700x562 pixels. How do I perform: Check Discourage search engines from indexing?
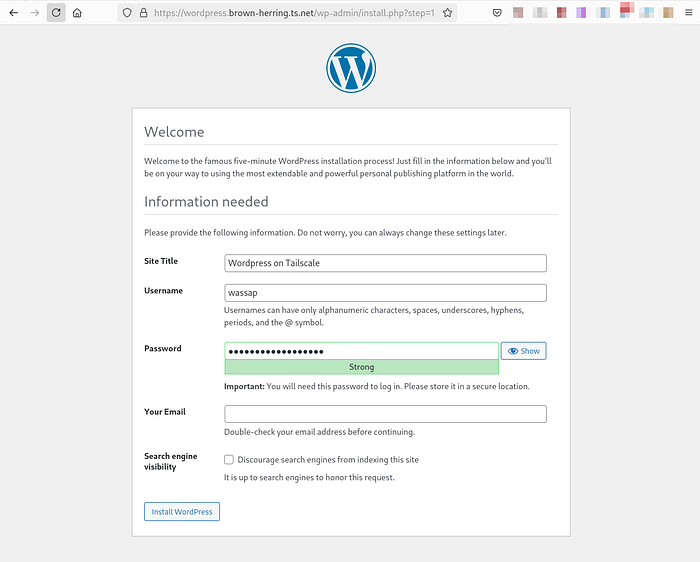coord(229,459)
